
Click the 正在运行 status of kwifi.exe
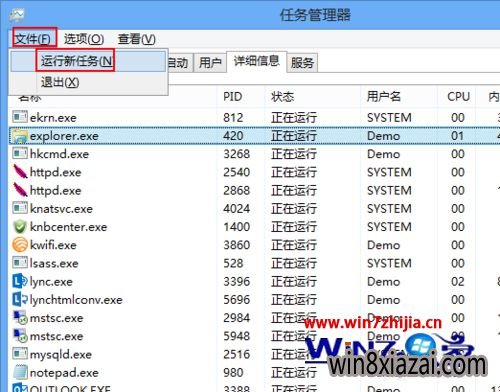(x=294, y=245)
